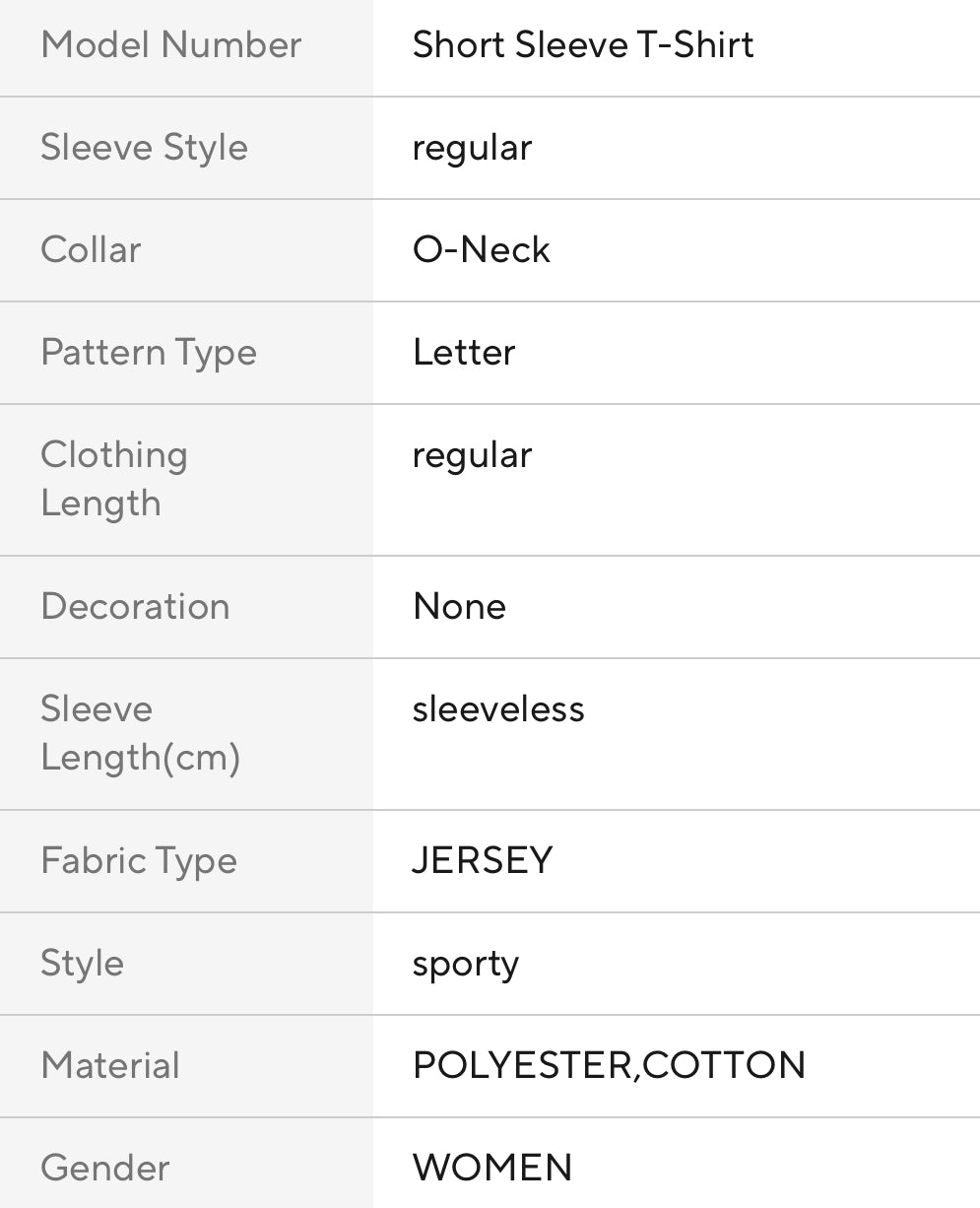Image resolution: width=980 pixels, height=1208 pixels.
Task: Select the sporty style value
Action: [x=465, y=964]
